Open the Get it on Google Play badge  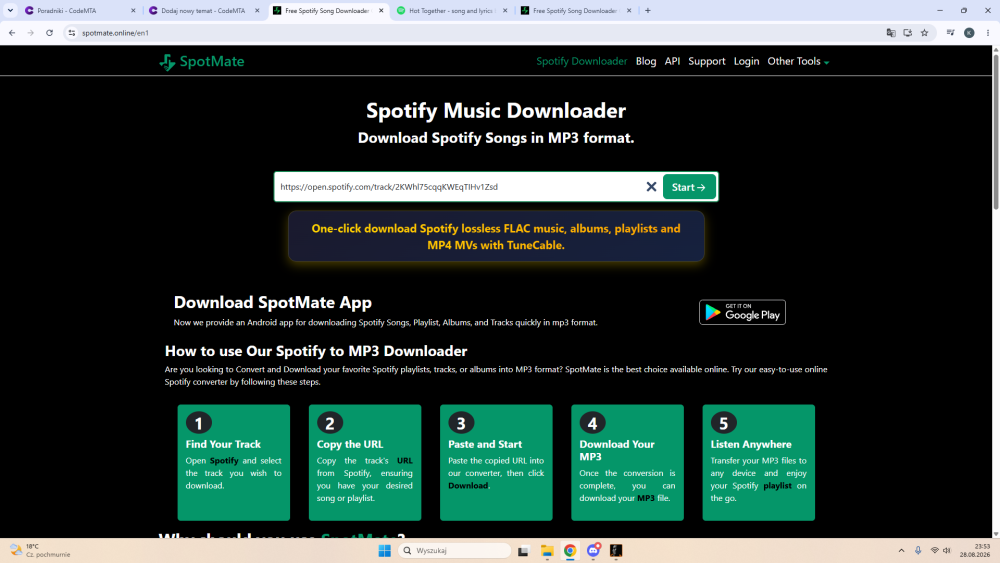(742, 312)
